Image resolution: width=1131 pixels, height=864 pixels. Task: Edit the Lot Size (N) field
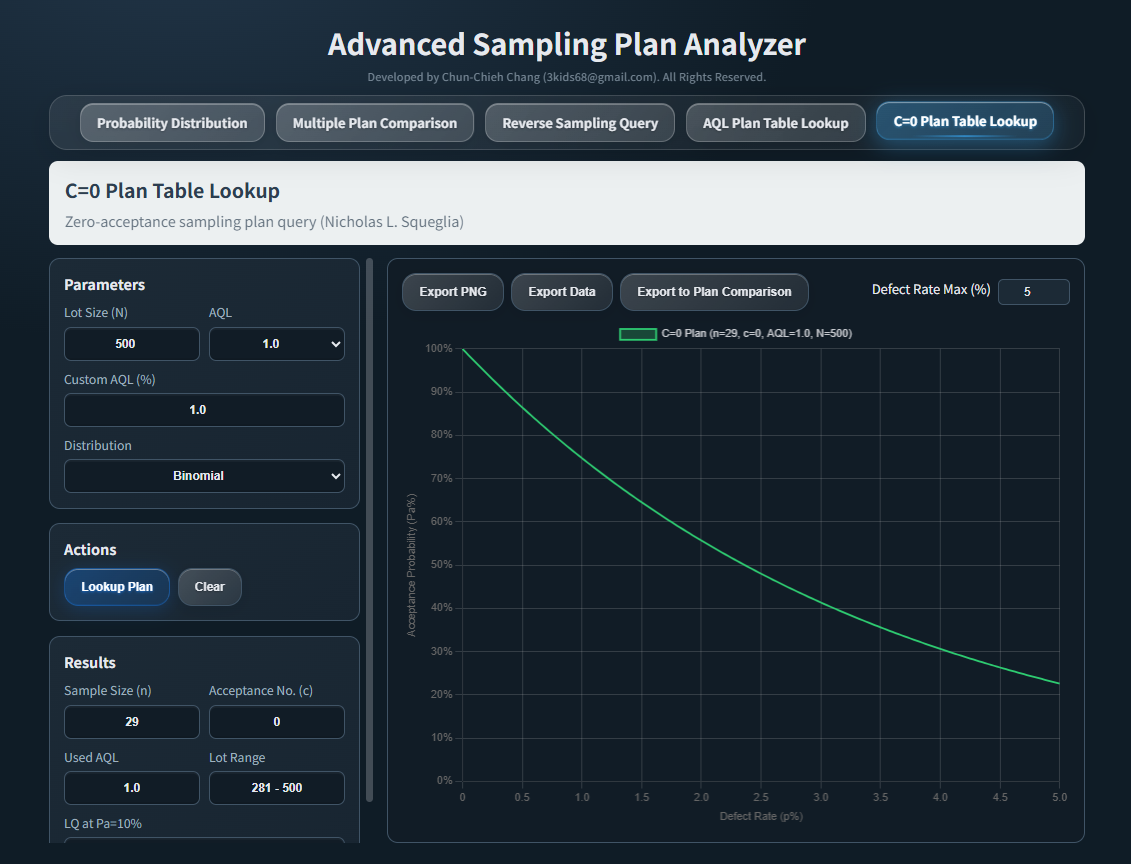click(131, 343)
